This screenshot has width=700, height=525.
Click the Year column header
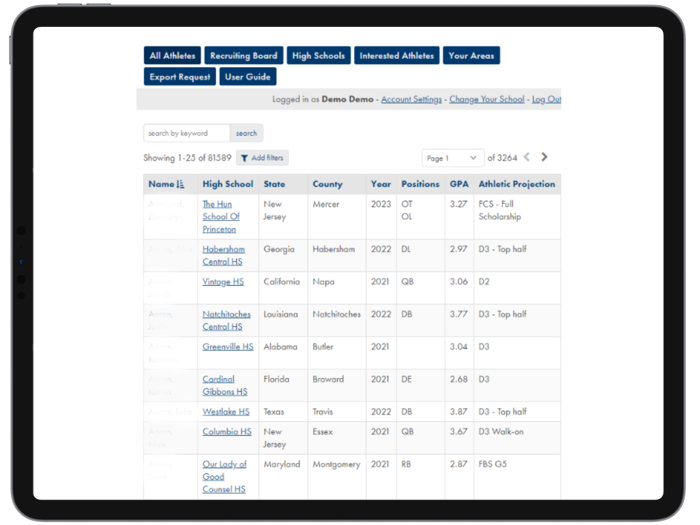[x=381, y=184]
